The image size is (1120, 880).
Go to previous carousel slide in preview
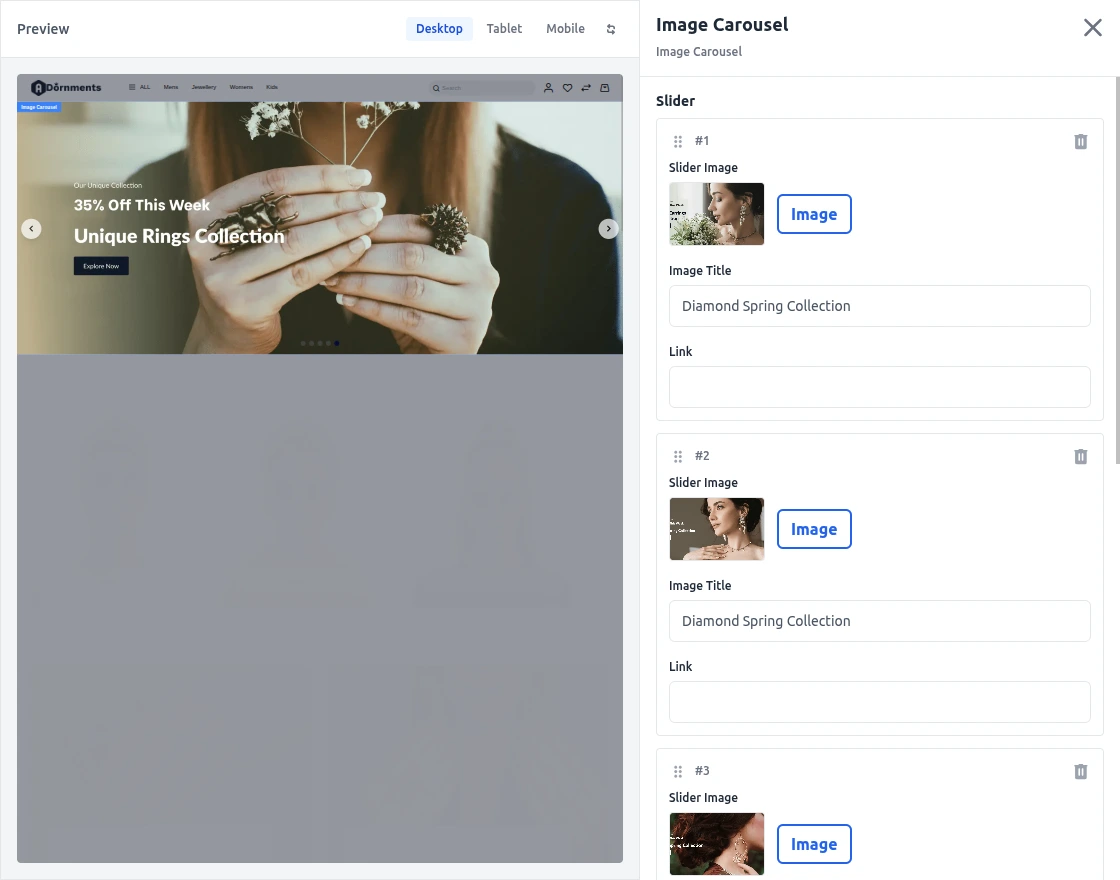31,229
